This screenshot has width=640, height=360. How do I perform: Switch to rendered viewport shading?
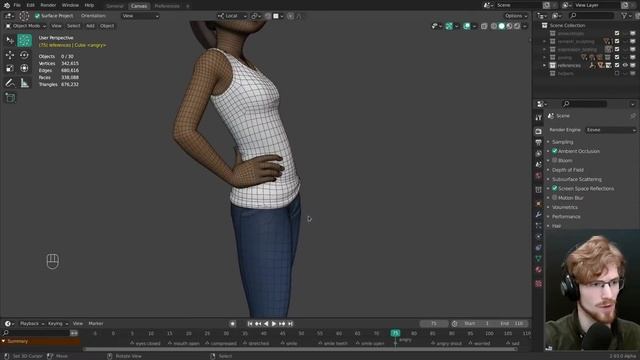click(x=517, y=26)
